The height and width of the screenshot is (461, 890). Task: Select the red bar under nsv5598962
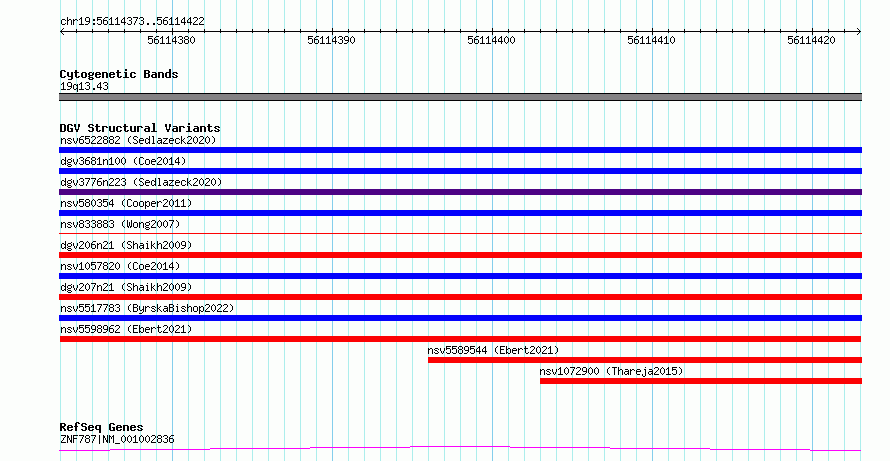coord(460,339)
